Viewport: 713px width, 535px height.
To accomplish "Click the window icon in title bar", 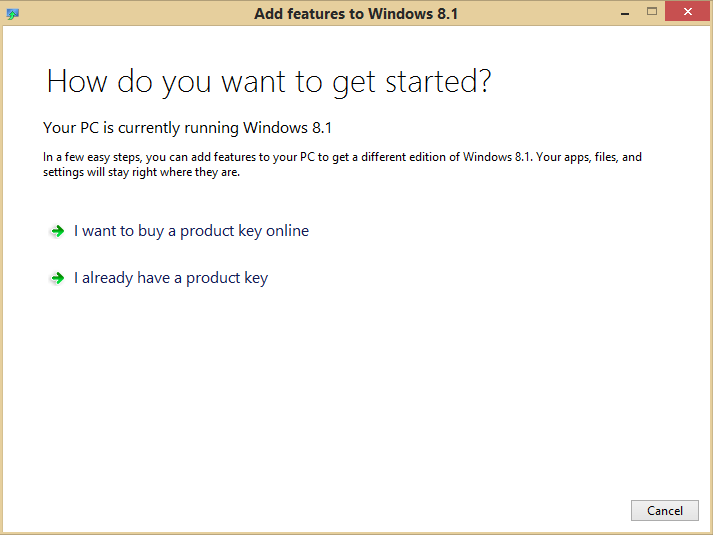I will point(12,14).
